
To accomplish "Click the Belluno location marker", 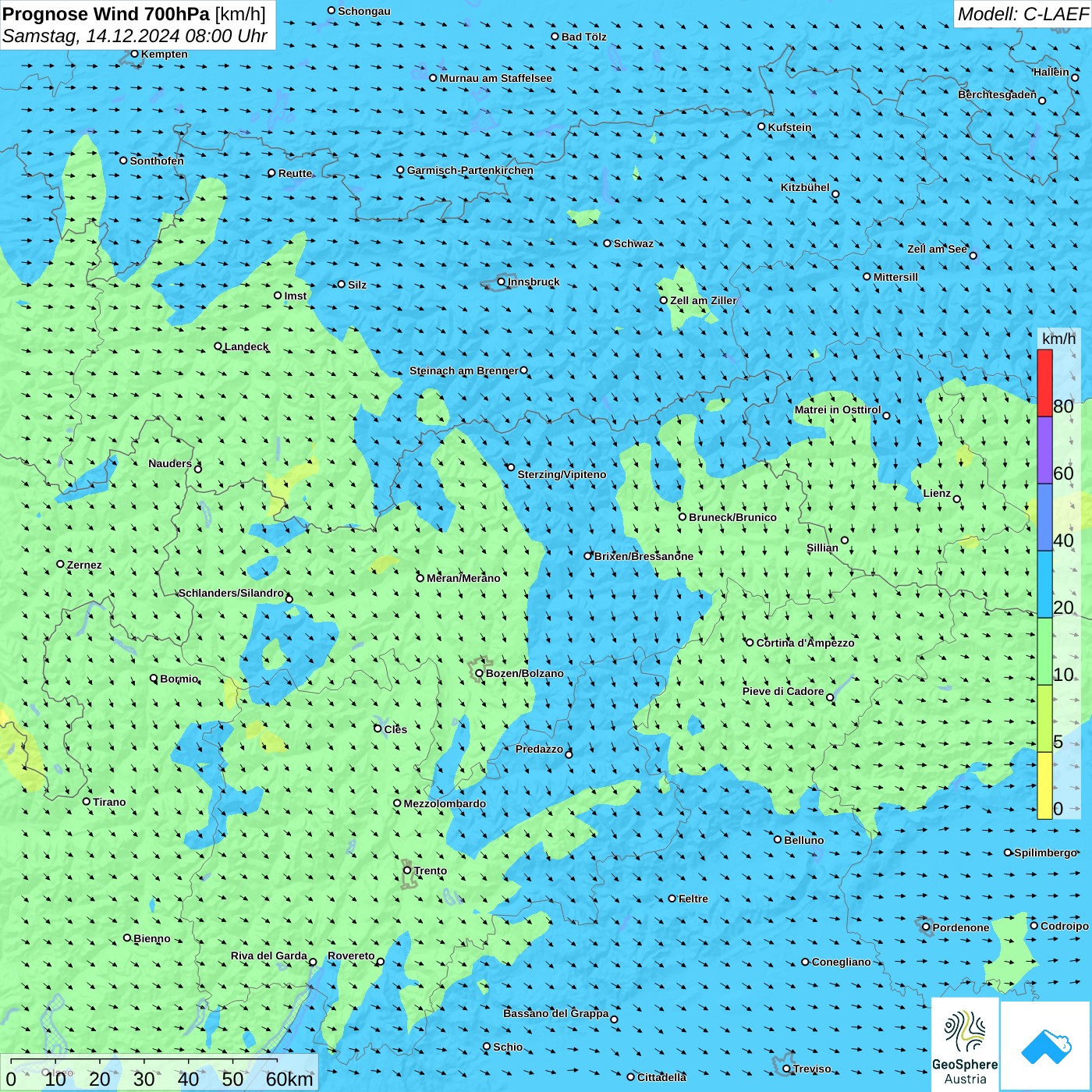I will 778,839.
